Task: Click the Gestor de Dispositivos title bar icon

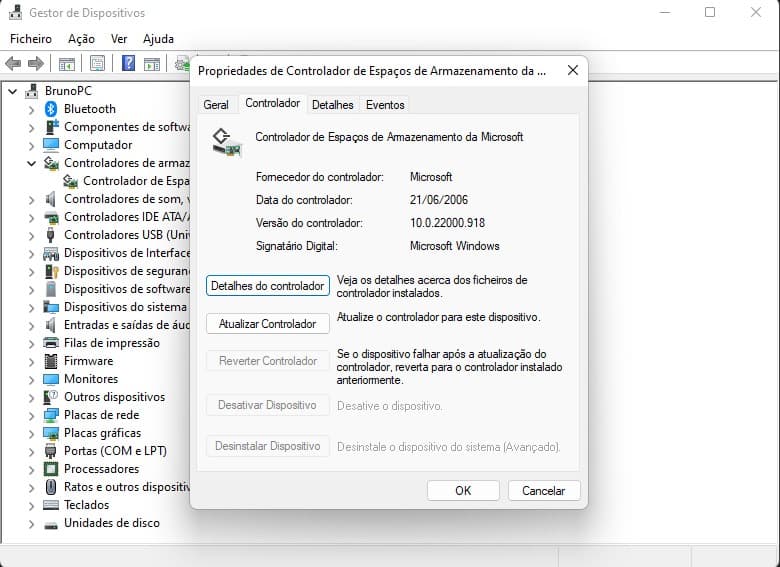Action: 15,12
